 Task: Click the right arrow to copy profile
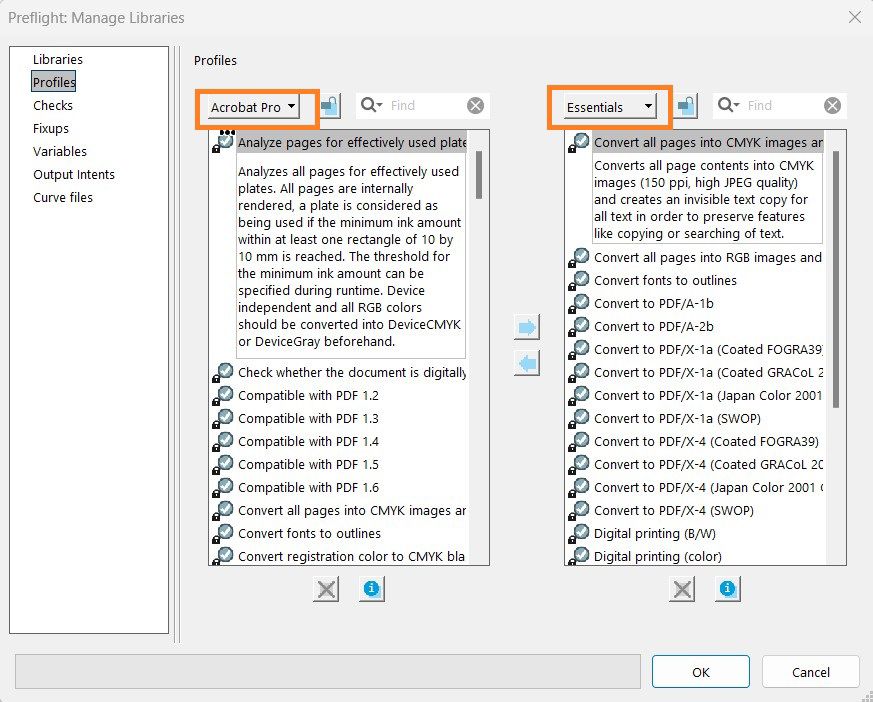(x=527, y=327)
